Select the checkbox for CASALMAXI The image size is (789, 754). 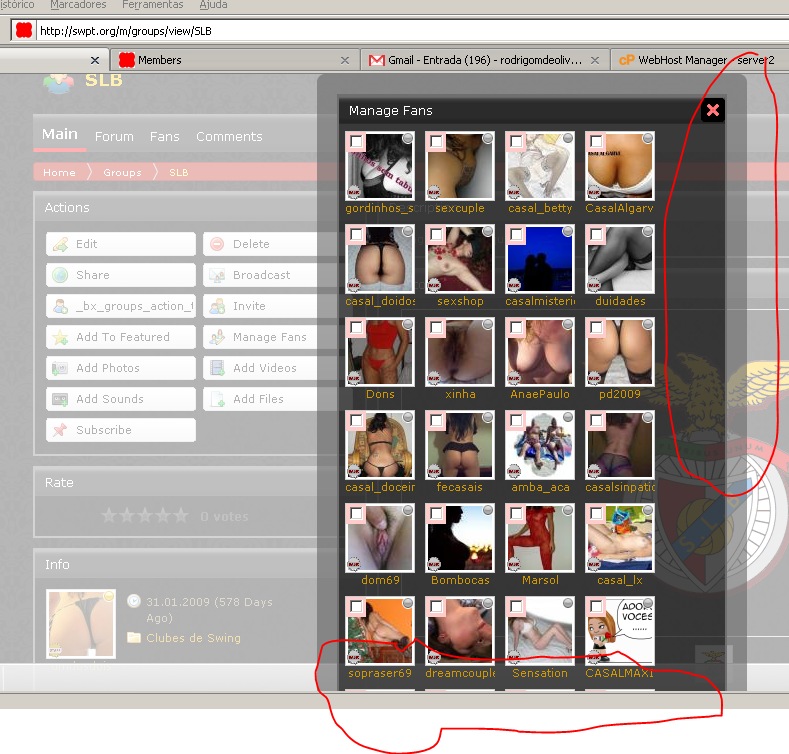click(x=596, y=607)
